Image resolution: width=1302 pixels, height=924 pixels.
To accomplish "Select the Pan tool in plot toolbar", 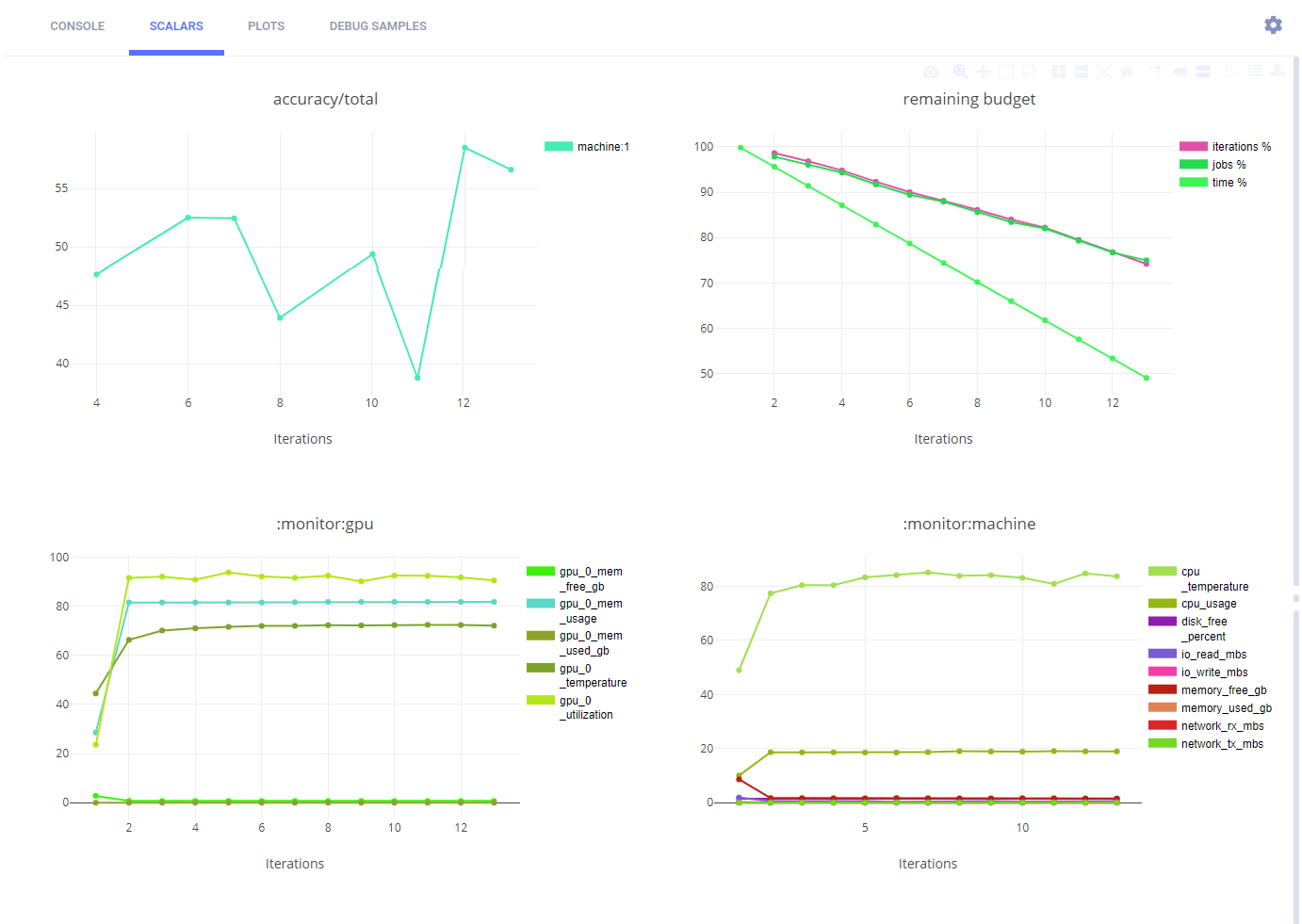I will click(x=983, y=72).
